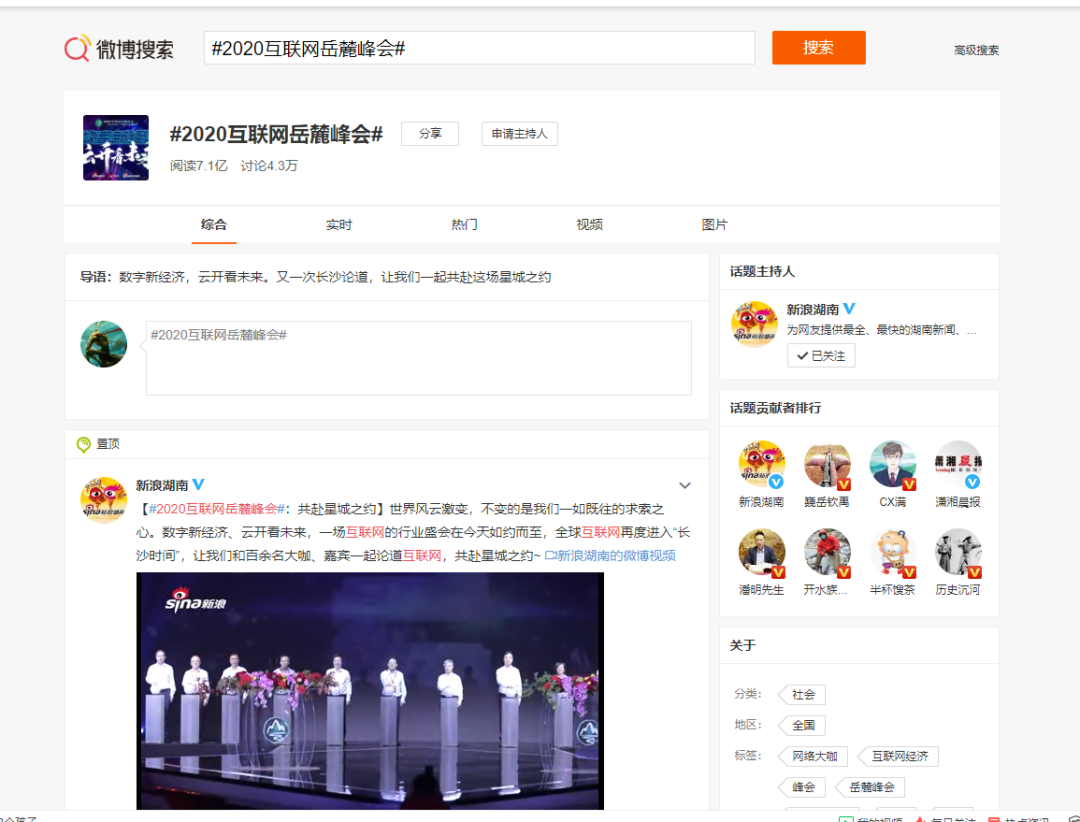Click the 巍岳钦禹 contributor name
The width and height of the screenshot is (1080, 822).
[x=827, y=502]
